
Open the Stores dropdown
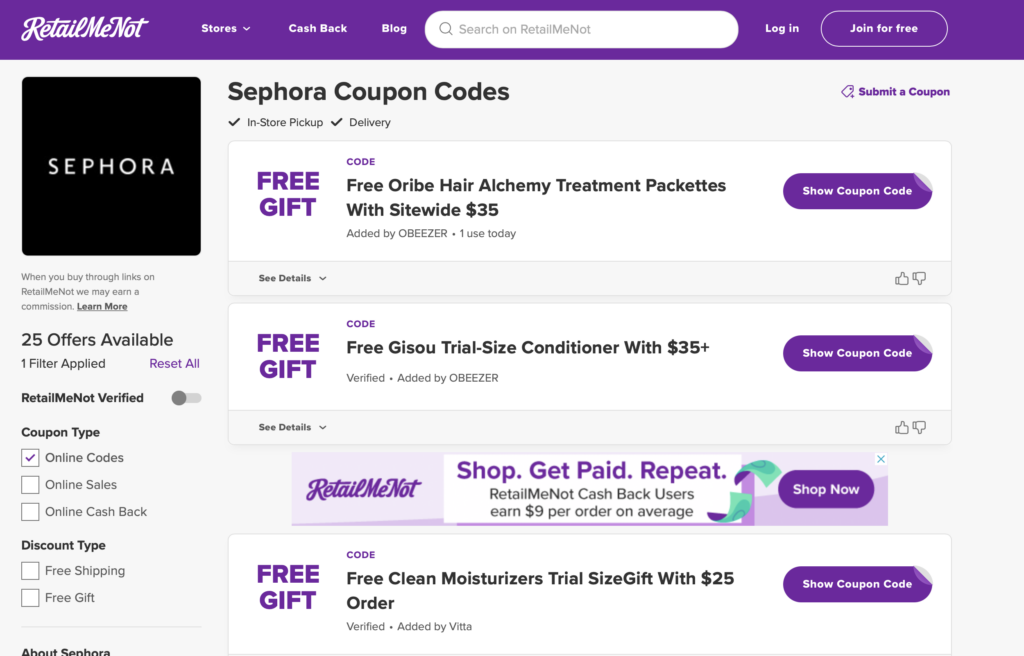pyautogui.click(x=225, y=28)
